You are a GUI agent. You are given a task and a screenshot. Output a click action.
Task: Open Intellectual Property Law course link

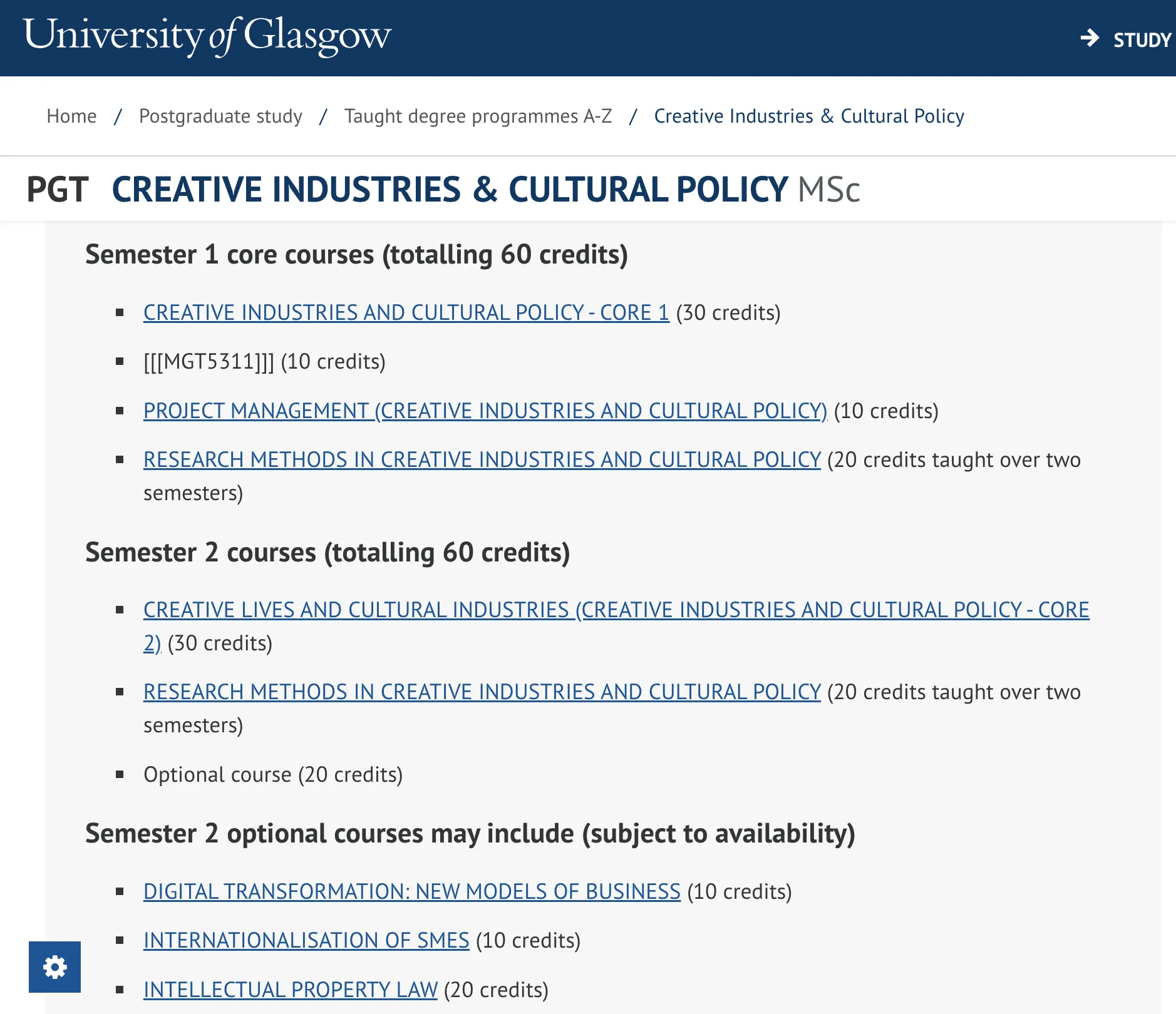(290, 990)
